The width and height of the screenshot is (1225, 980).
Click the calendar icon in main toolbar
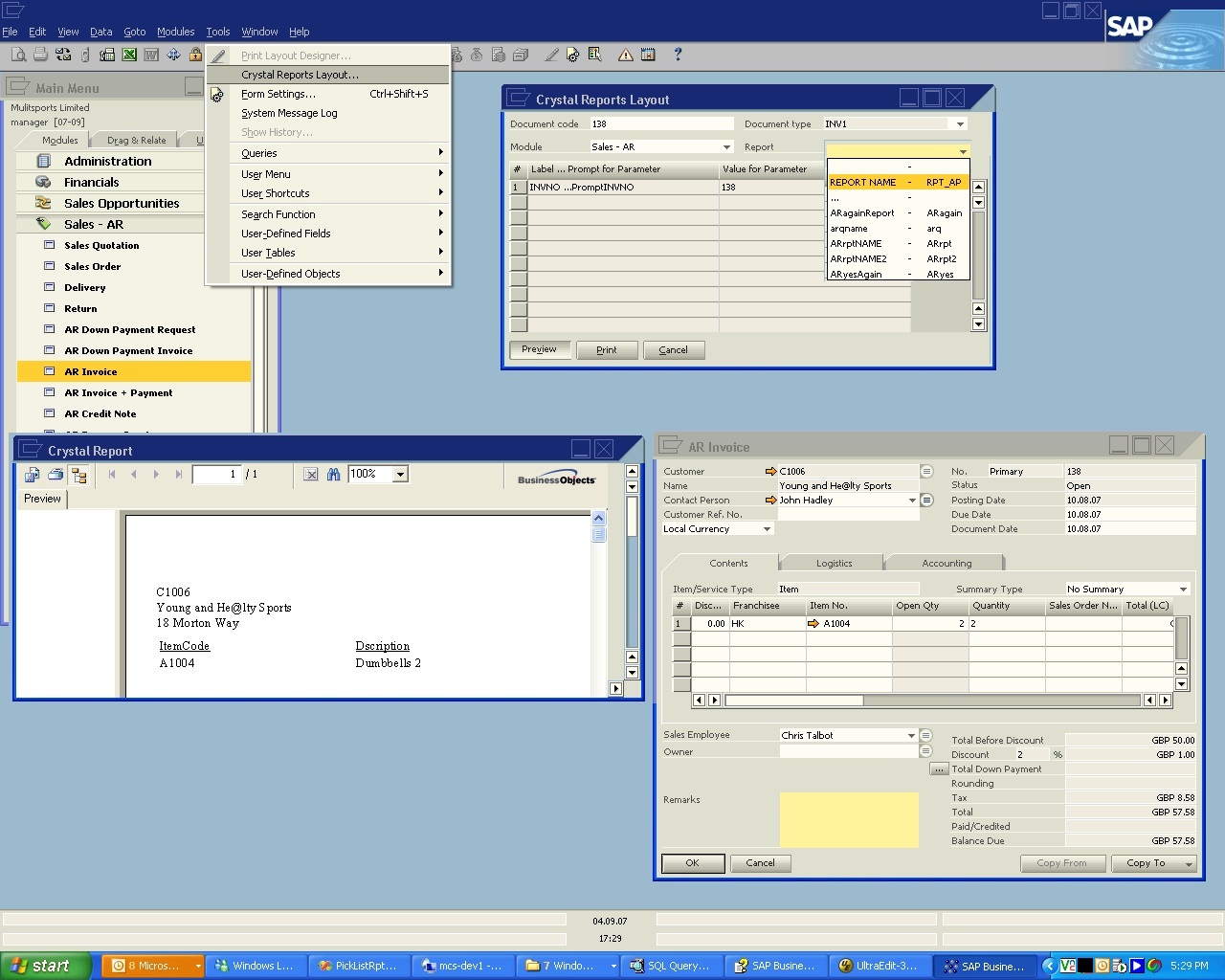tap(648, 56)
